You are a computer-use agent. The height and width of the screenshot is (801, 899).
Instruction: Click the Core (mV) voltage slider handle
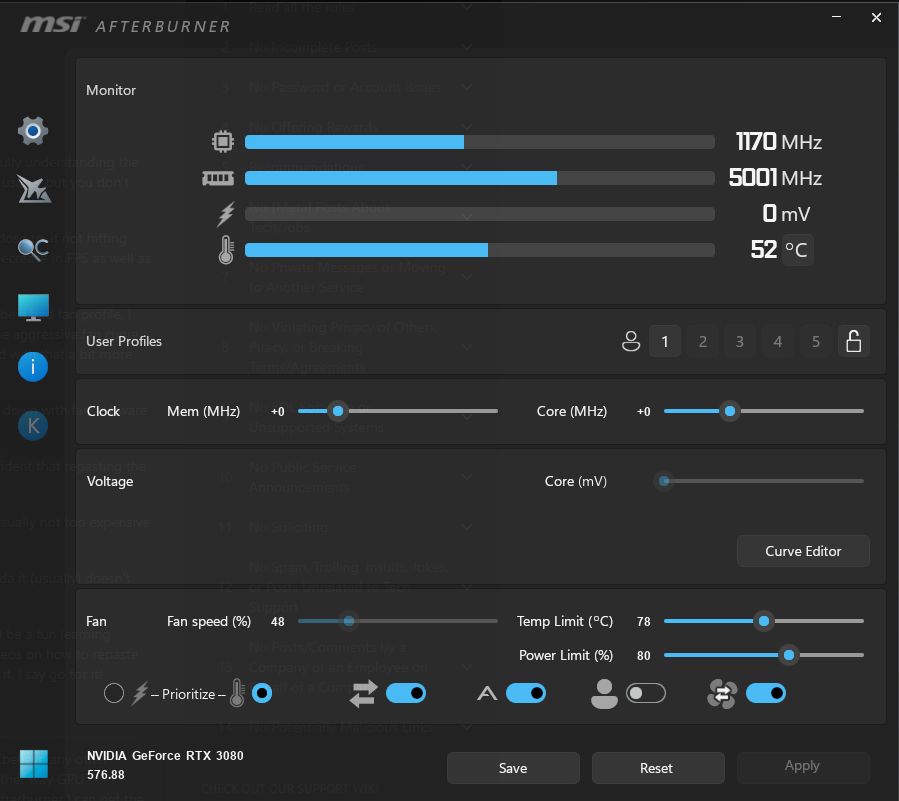pos(665,481)
